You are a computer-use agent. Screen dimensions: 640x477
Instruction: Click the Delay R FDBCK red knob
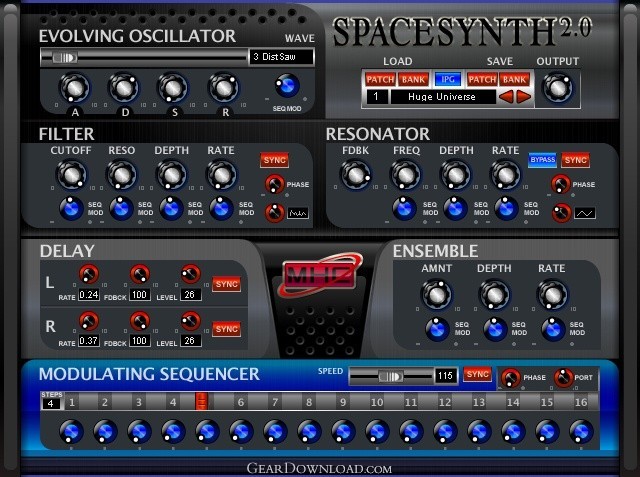coord(140,321)
